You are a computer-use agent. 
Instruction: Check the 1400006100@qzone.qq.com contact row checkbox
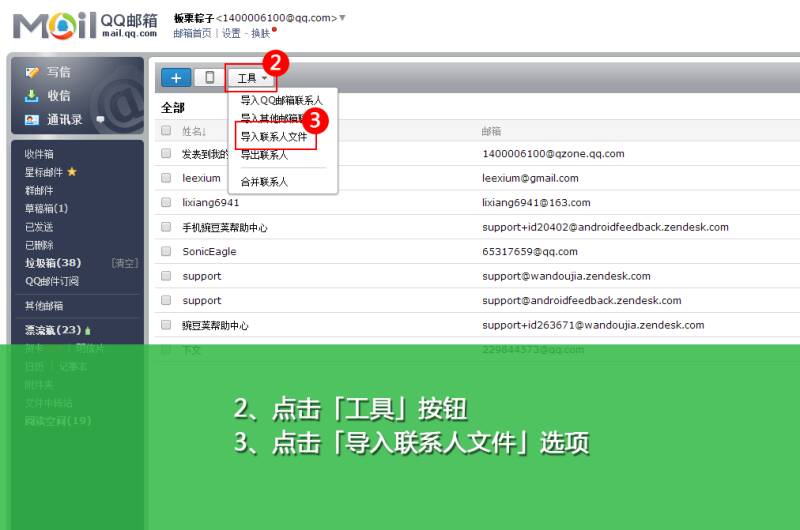[166, 153]
